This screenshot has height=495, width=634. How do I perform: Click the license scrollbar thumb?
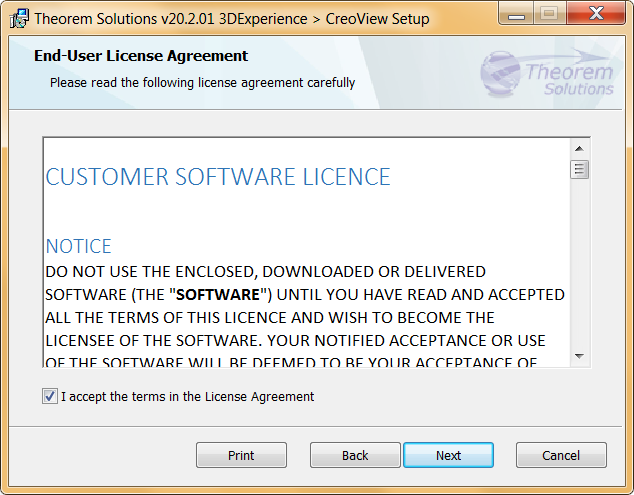(579, 169)
